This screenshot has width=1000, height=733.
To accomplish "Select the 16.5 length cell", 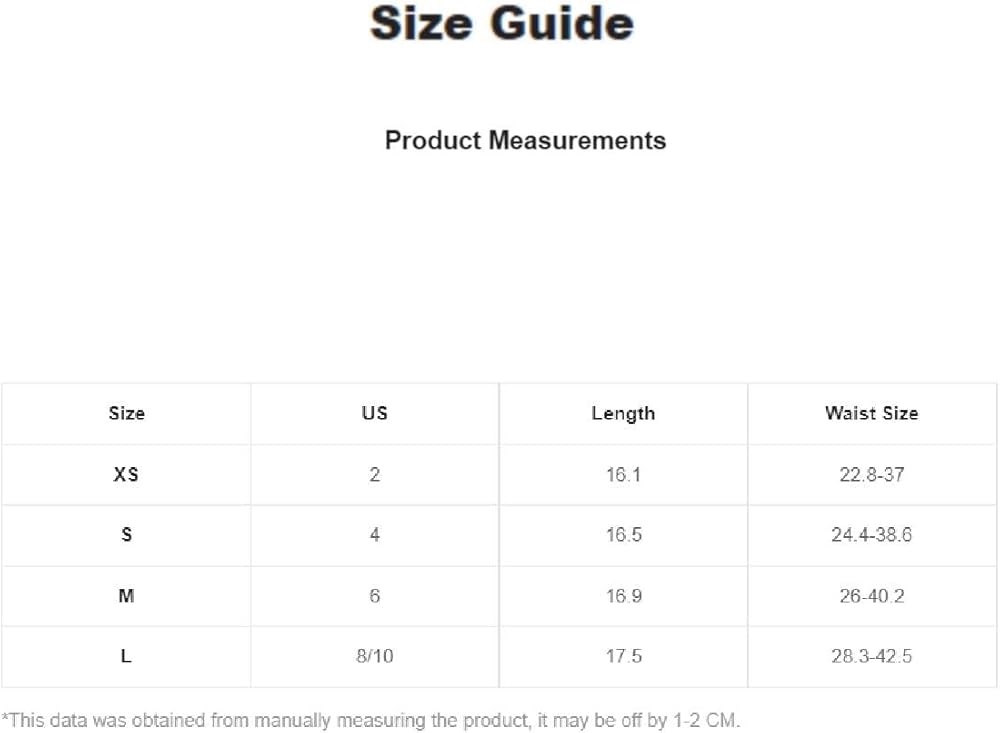I will [x=623, y=535].
